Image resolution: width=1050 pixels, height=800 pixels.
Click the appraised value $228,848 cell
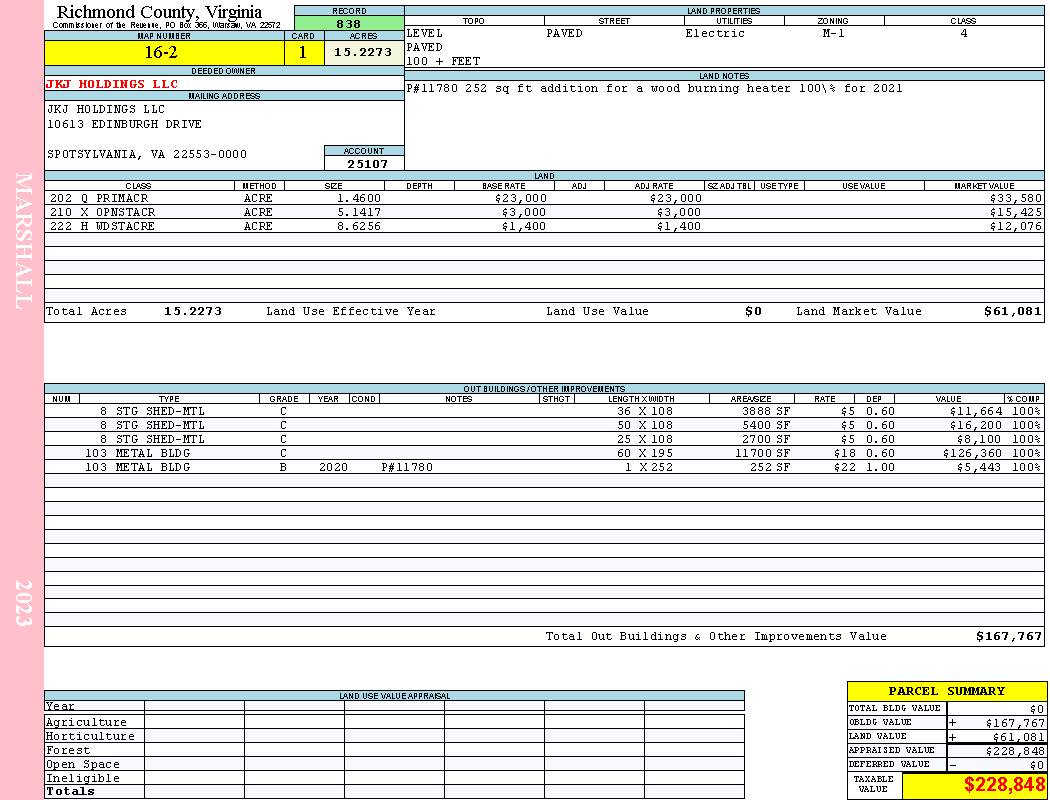click(996, 750)
